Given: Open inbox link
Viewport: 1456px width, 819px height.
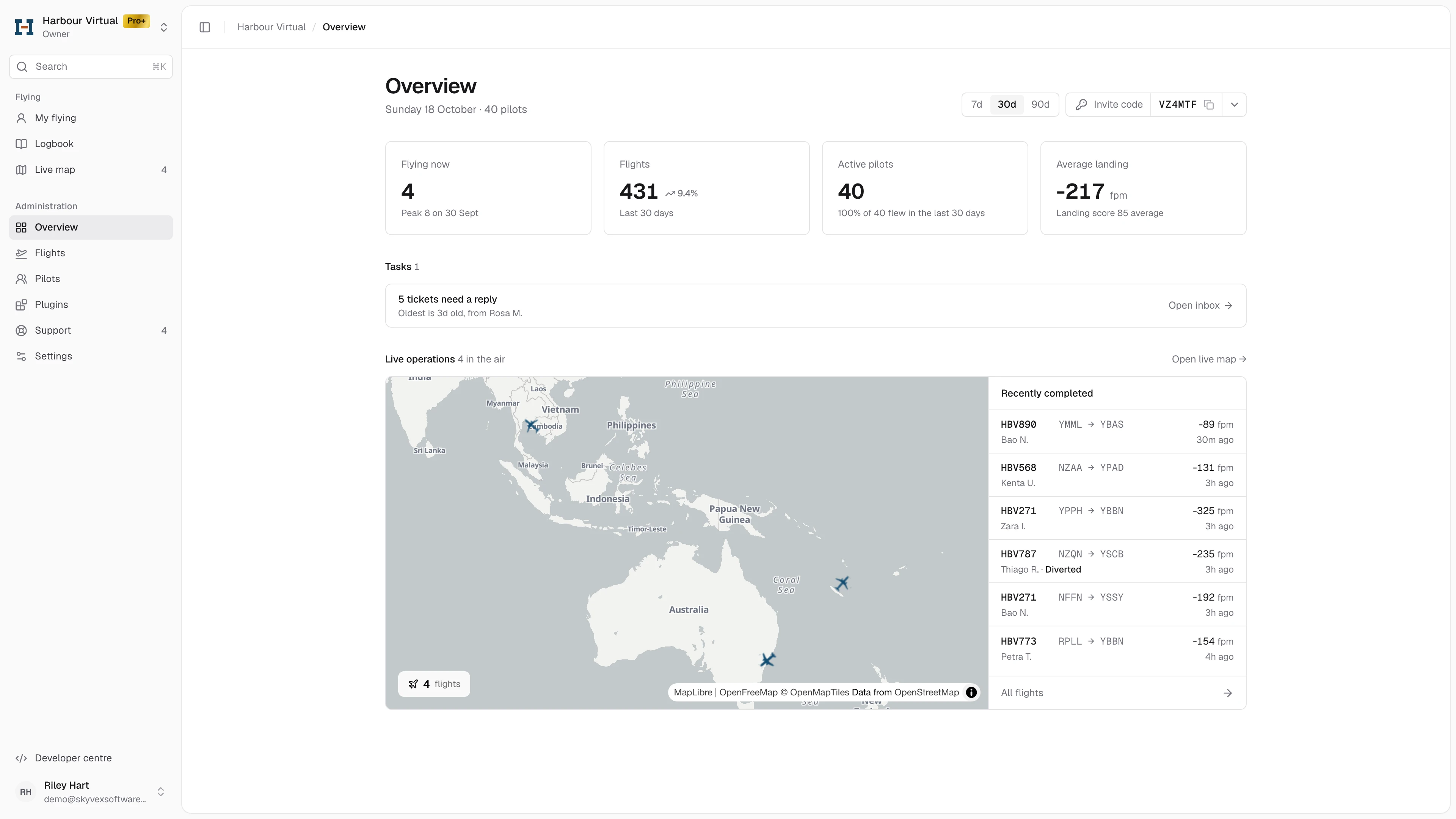Looking at the screenshot, I should [x=1200, y=306].
